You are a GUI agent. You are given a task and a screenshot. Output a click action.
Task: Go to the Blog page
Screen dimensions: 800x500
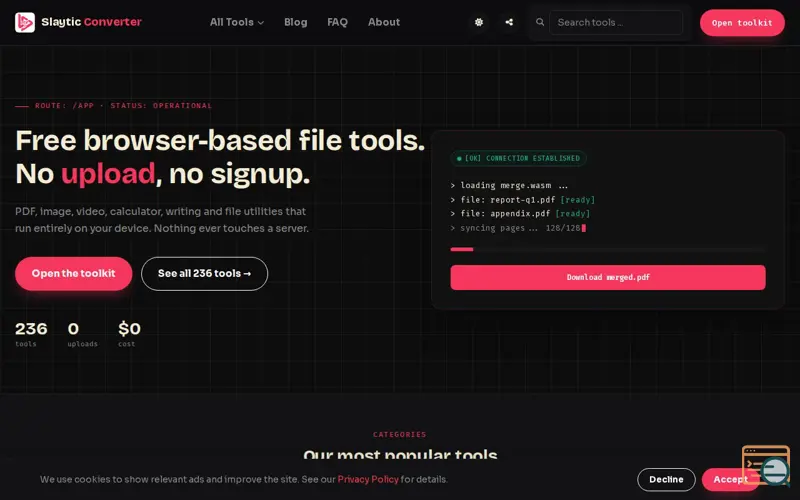point(295,22)
